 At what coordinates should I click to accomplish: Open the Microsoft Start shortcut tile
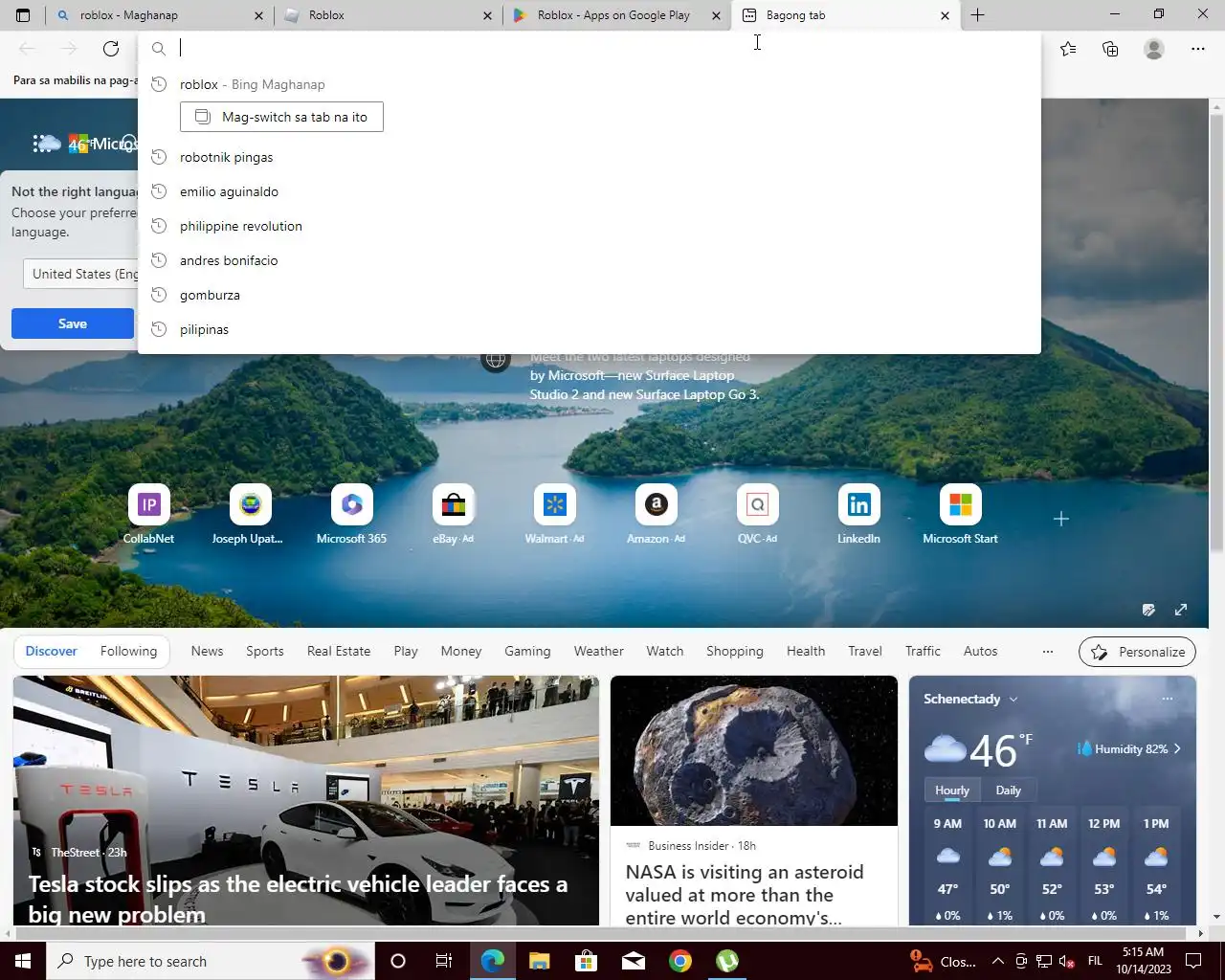click(960, 514)
